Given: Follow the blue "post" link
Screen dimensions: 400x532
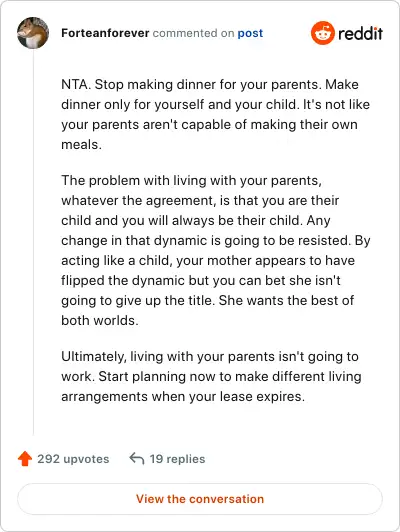Looking at the screenshot, I should point(250,33).
